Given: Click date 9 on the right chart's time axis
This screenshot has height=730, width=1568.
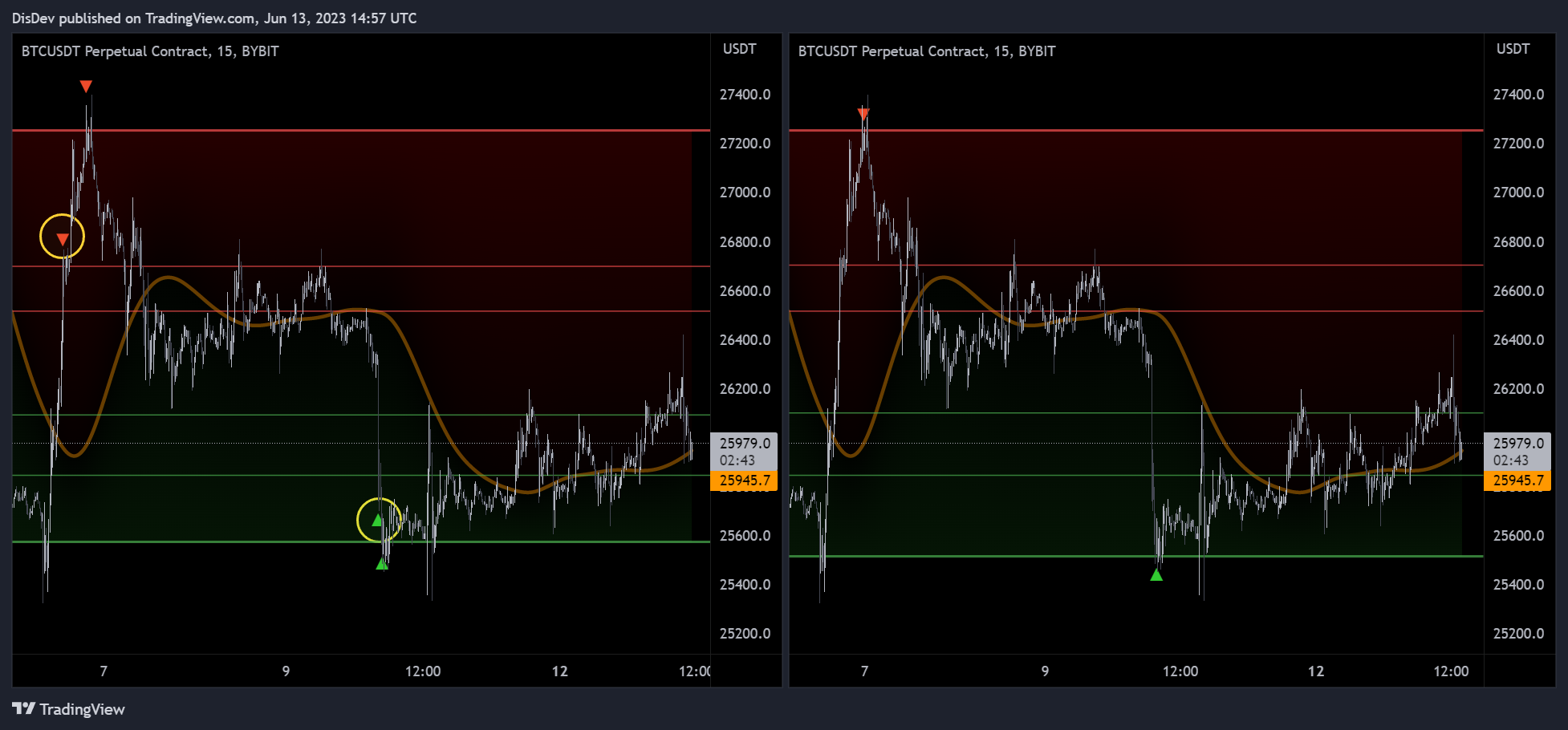Looking at the screenshot, I should coord(1045,671).
